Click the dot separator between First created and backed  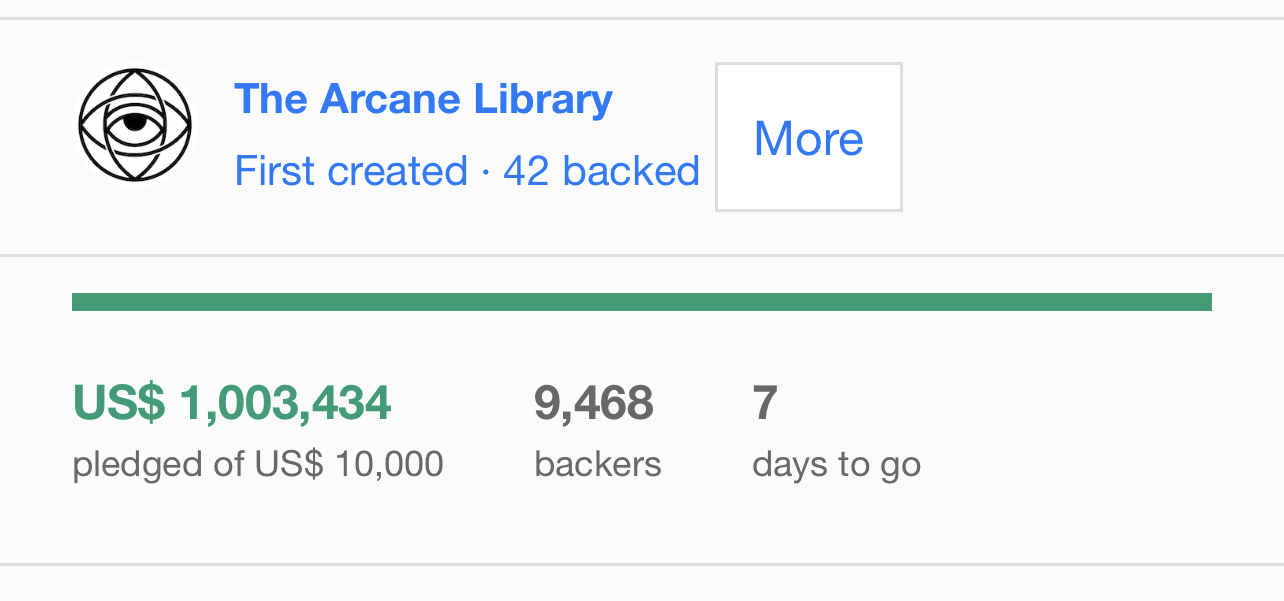pyautogui.click(x=485, y=172)
